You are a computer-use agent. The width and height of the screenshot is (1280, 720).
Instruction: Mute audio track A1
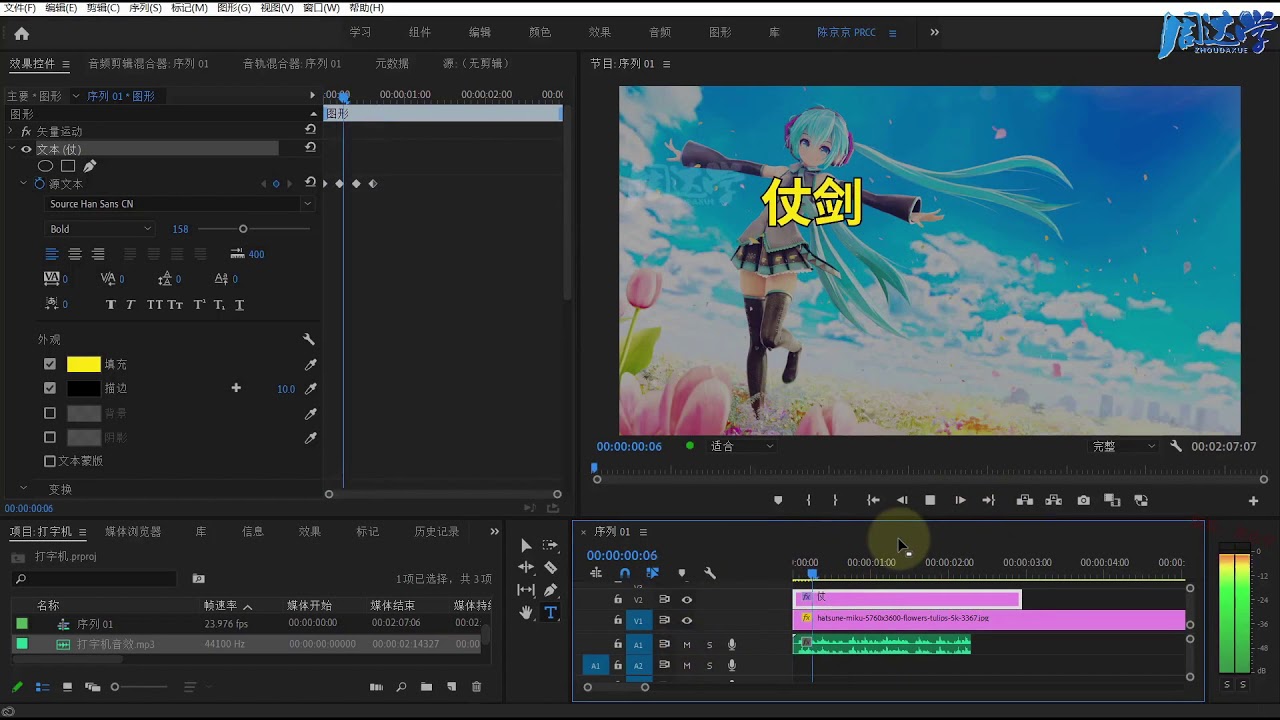[x=687, y=645]
